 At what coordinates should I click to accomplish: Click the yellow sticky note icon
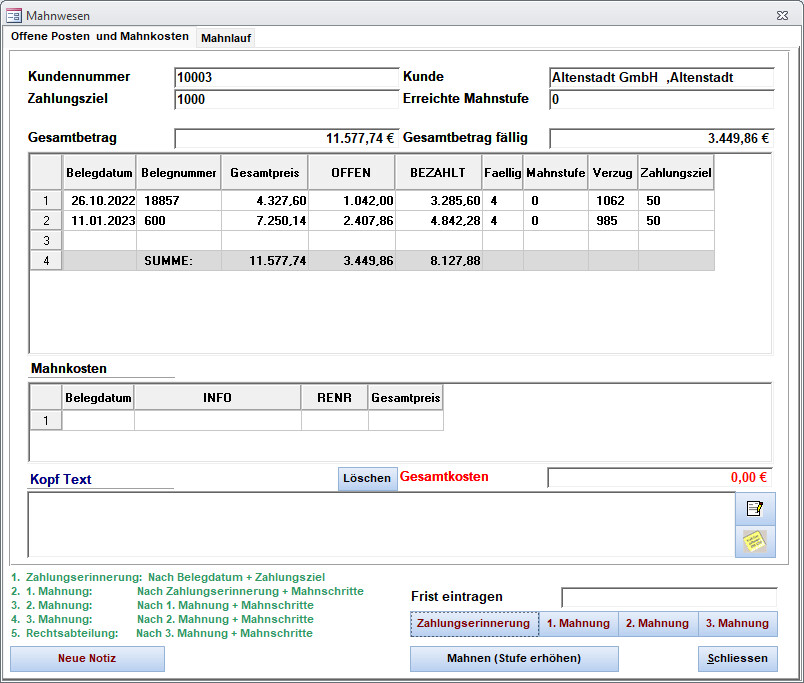(x=755, y=541)
